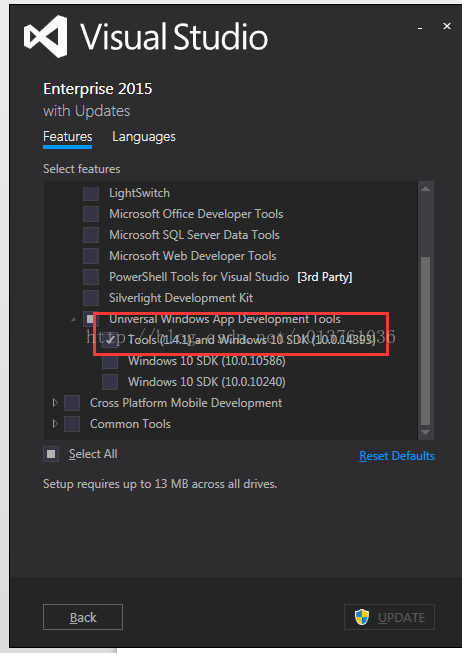Tick Microsoft Web Developer Tools checkbox

pyautogui.click(x=91, y=256)
